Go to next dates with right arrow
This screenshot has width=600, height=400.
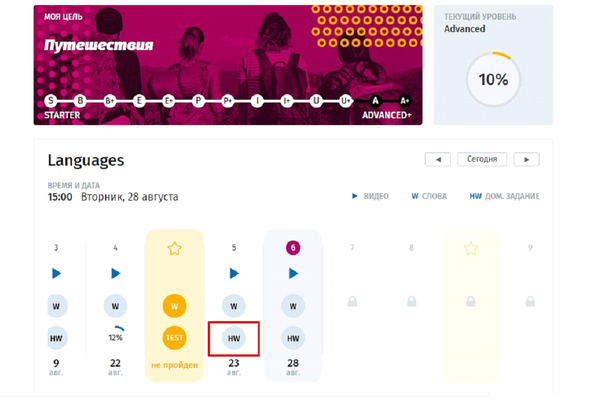point(527,159)
